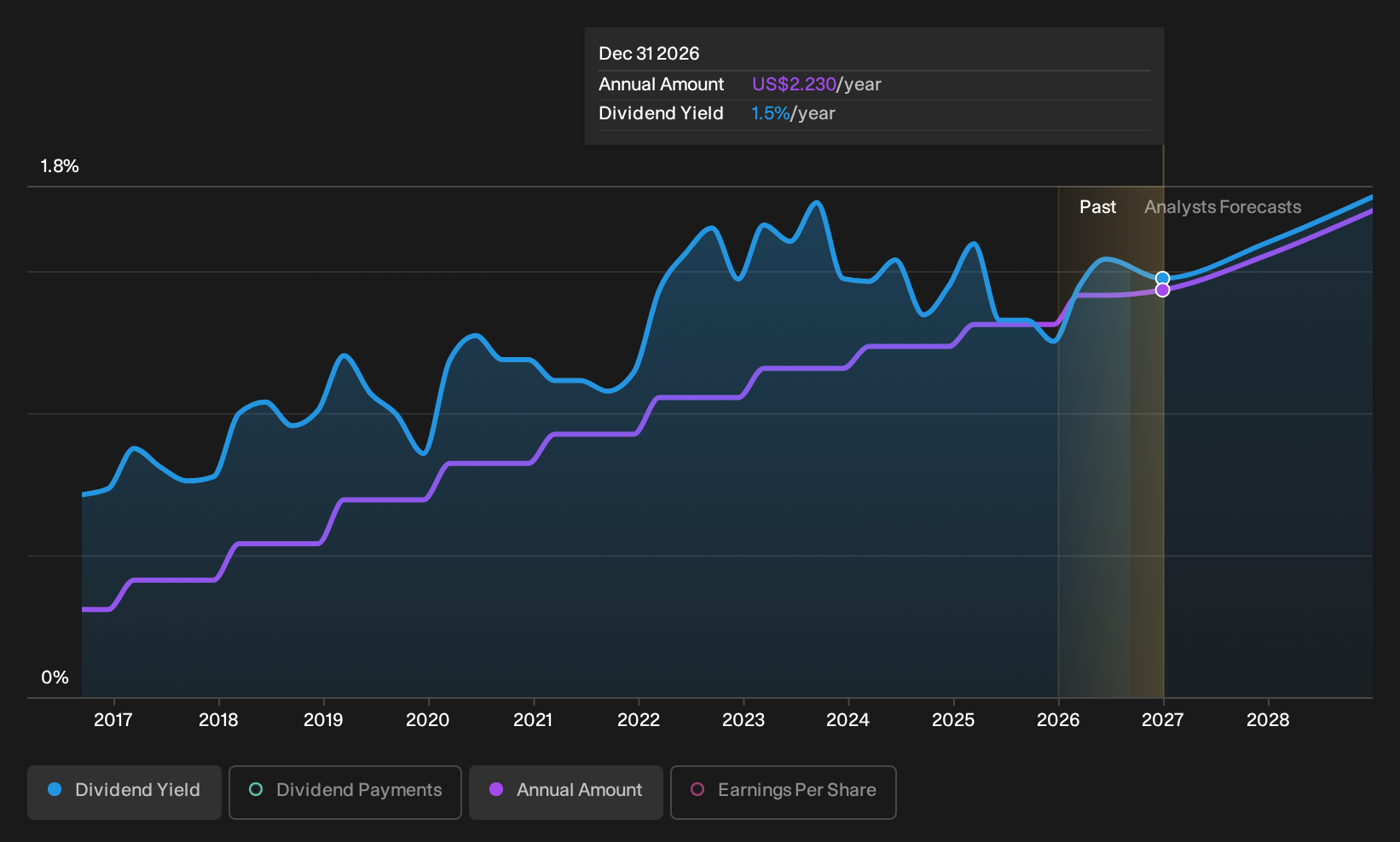
Task: Click the Past region label
Action: 1097,207
